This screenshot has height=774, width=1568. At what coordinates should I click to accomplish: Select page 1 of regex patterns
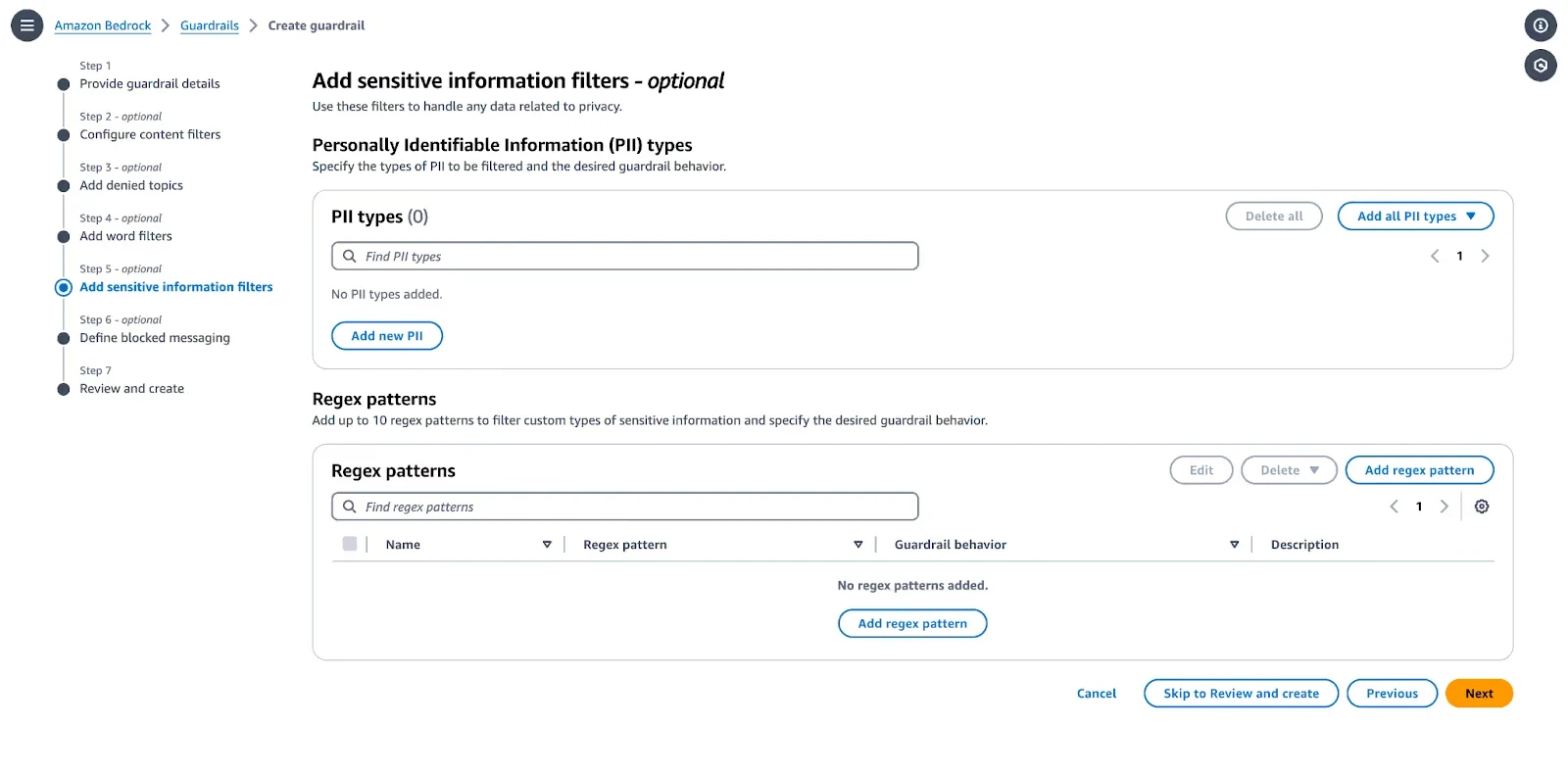[1418, 507]
